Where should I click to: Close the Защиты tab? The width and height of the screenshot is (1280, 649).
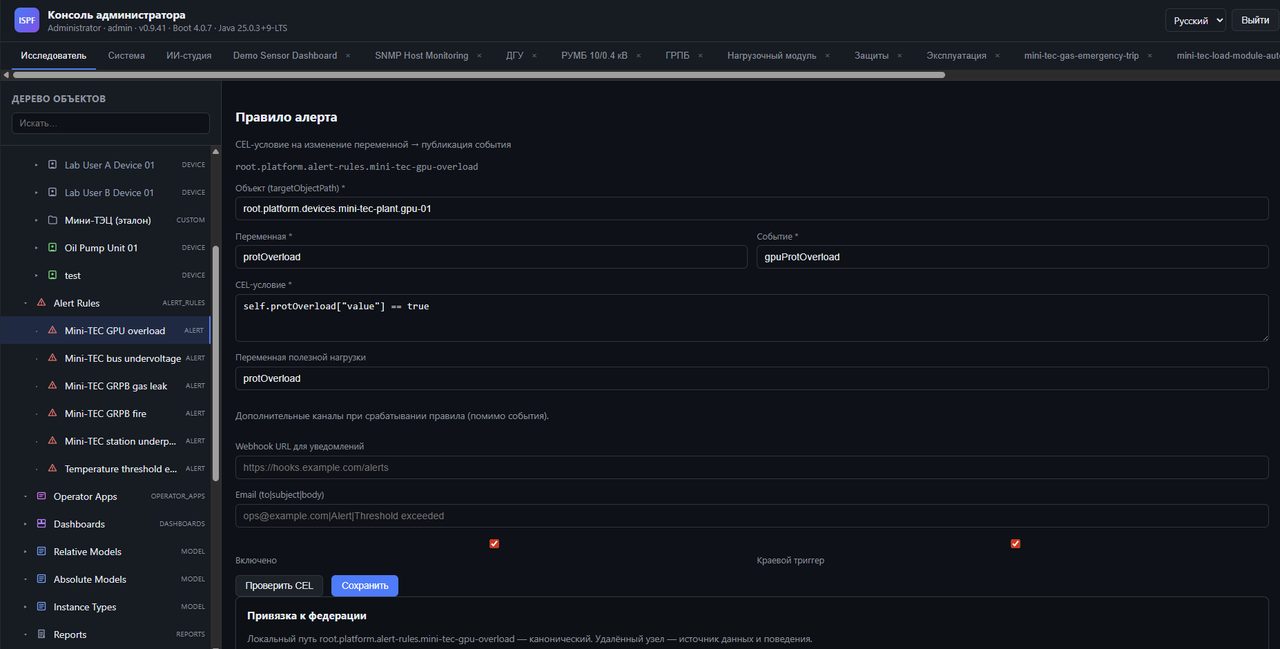point(899,56)
